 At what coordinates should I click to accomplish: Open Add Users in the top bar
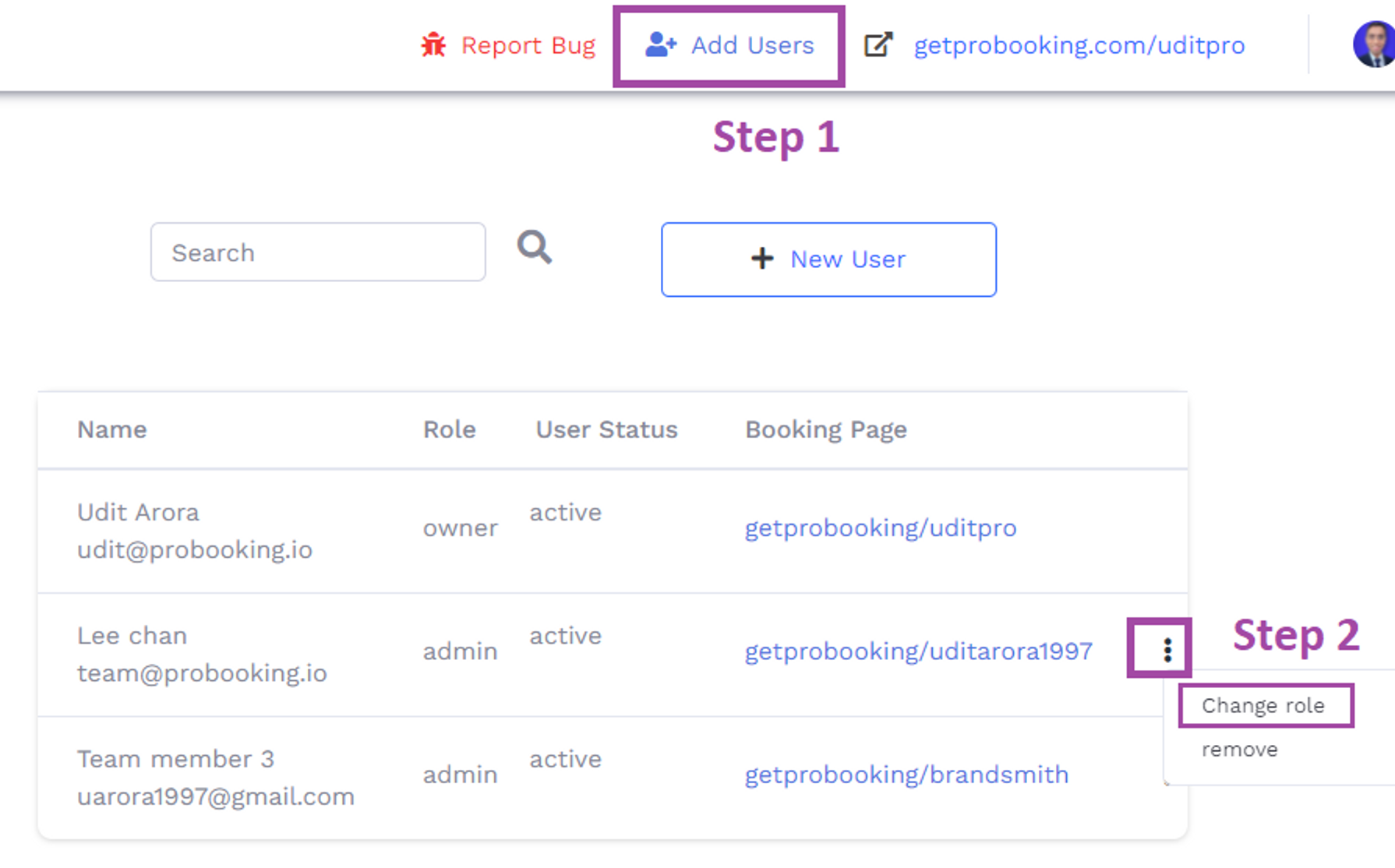(729, 45)
